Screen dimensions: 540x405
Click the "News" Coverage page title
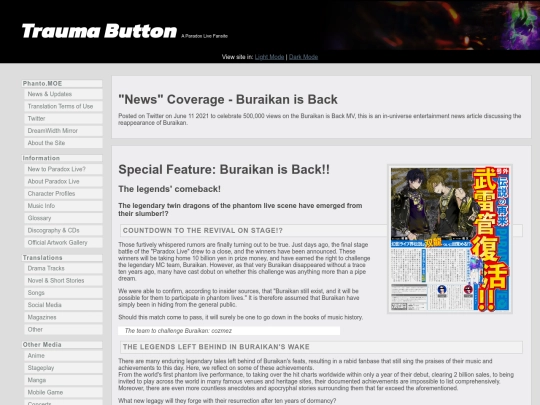click(x=228, y=100)
